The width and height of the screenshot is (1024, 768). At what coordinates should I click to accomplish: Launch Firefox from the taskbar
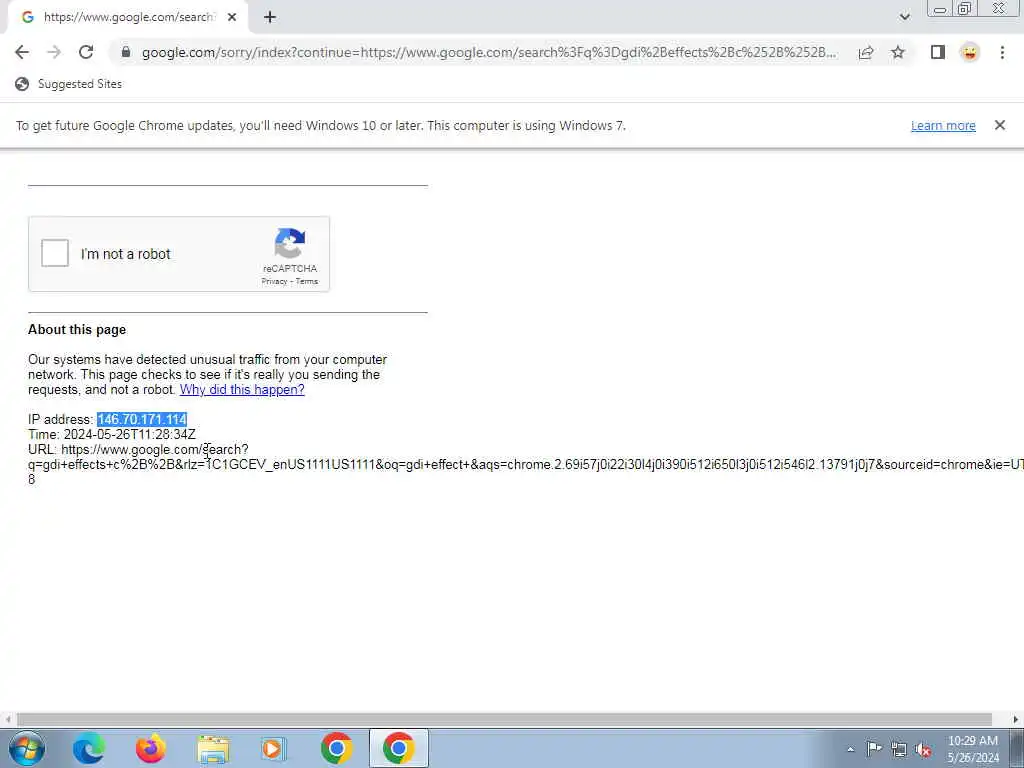coord(151,748)
